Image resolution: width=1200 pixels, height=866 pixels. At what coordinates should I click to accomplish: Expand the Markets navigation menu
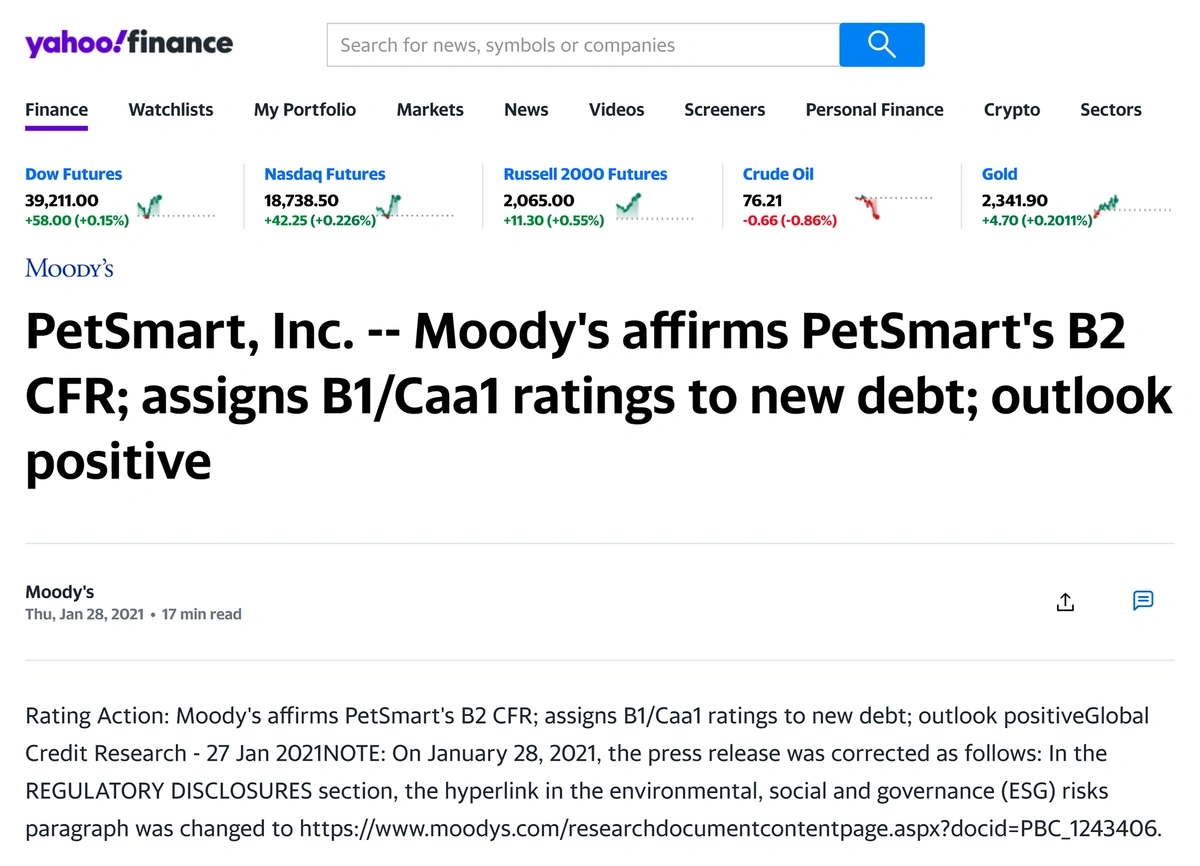[x=430, y=110]
